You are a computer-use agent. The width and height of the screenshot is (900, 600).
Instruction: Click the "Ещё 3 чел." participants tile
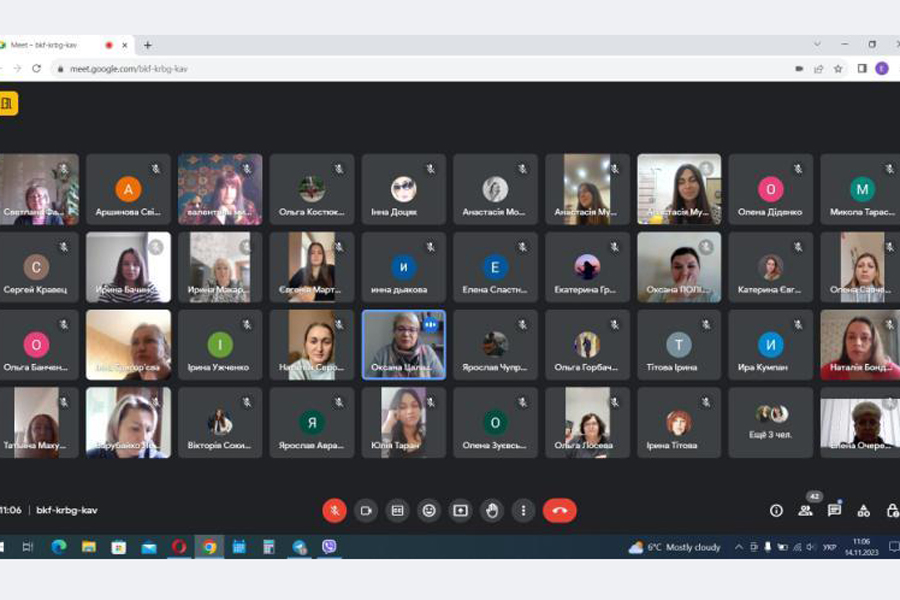tap(771, 423)
